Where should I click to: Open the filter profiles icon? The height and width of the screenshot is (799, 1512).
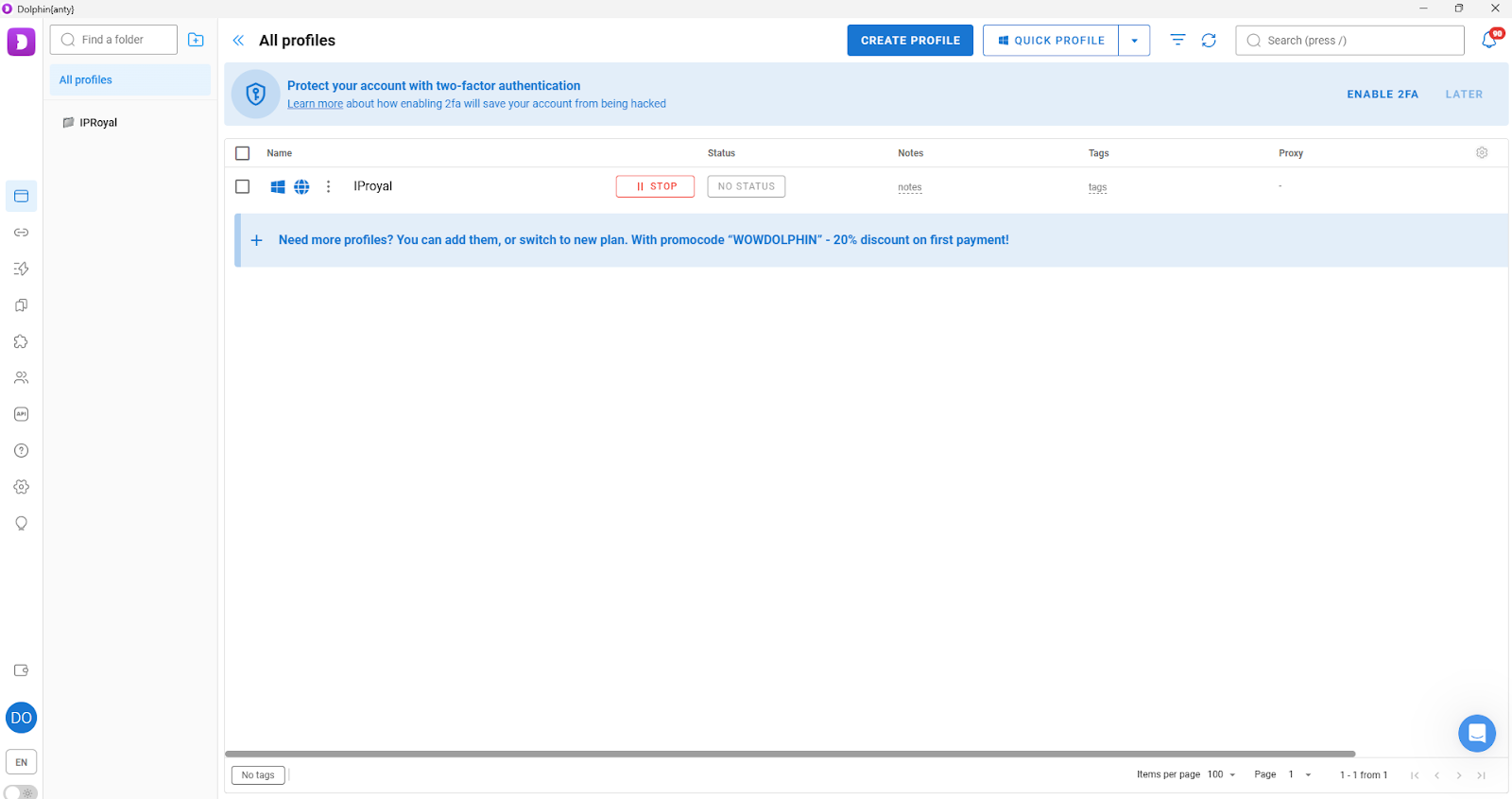click(1177, 41)
